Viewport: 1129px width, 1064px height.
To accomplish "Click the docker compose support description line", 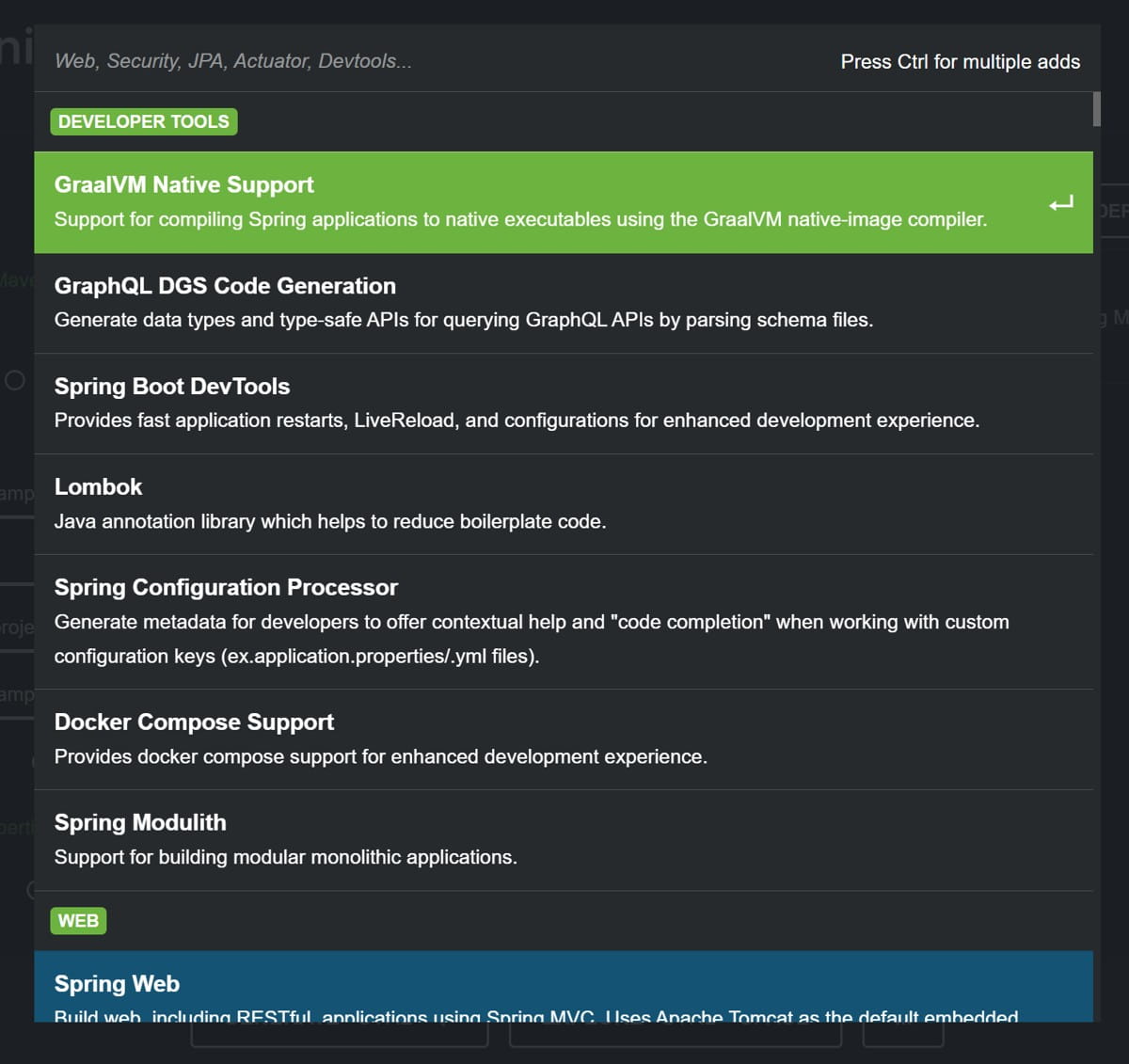I will point(380,757).
